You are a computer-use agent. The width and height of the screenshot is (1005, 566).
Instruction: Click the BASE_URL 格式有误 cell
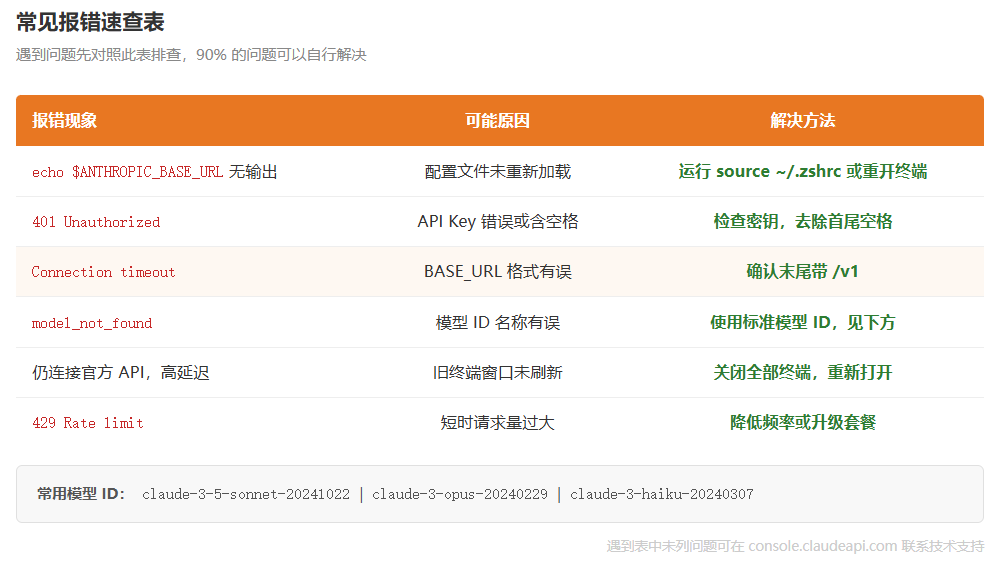point(497,272)
